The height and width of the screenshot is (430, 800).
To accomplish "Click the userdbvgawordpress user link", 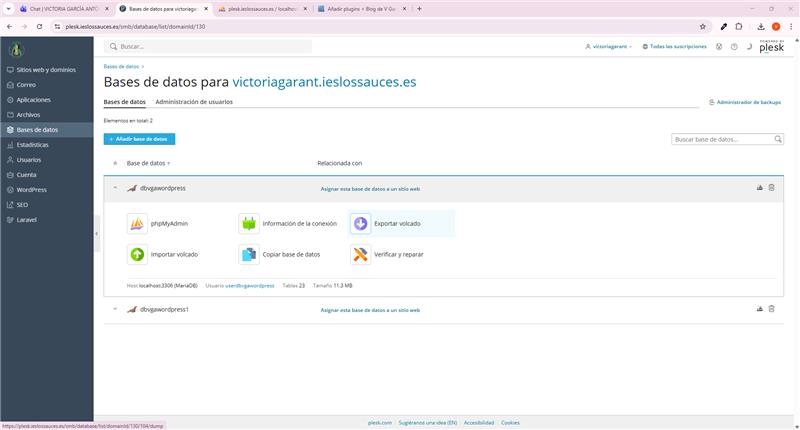I will click(x=249, y=286).
